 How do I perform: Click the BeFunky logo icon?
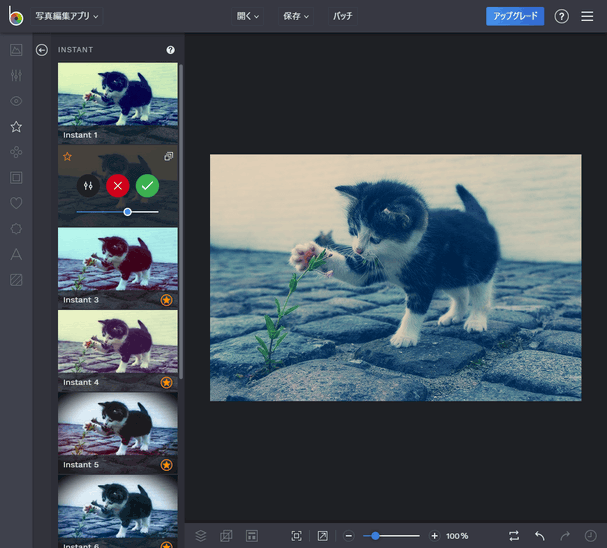tap(15, 16)
